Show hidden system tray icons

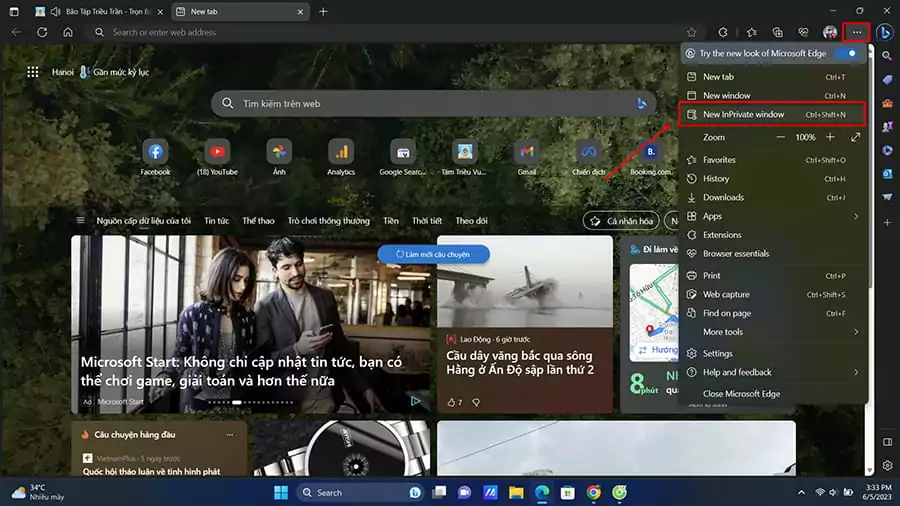tap(801, 492)
